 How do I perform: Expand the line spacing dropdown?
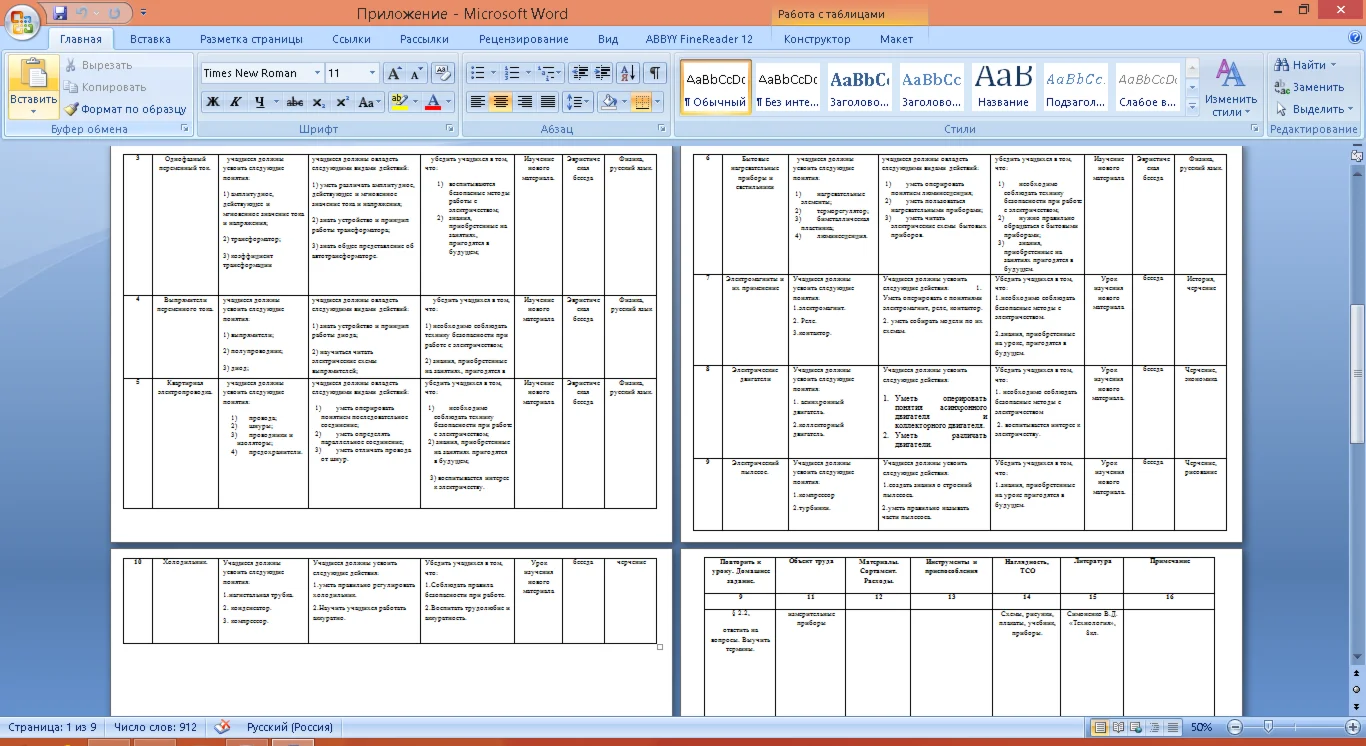586,102
